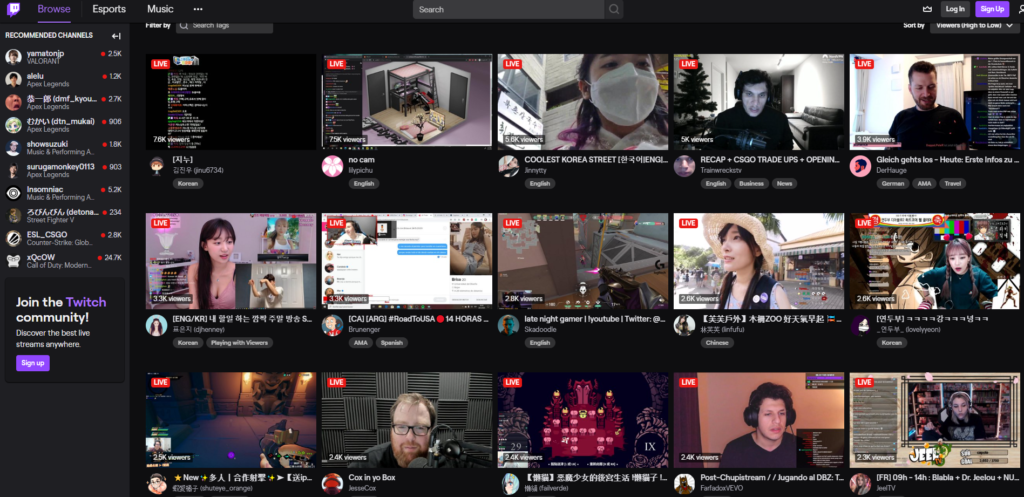
Task: Click lilypichu streamer avatar
Action: tap(332, 166)
